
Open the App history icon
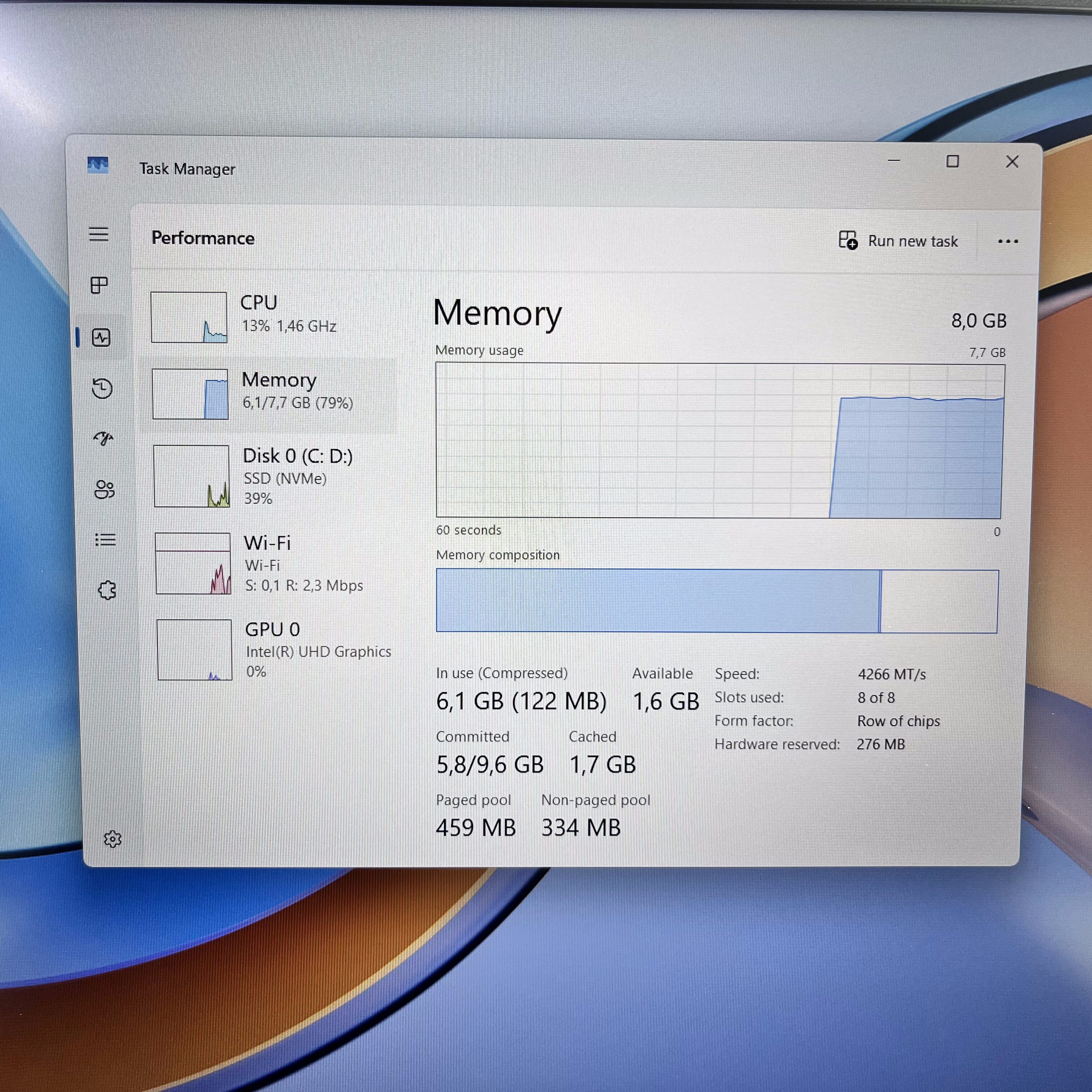click(x=102, y=388)
